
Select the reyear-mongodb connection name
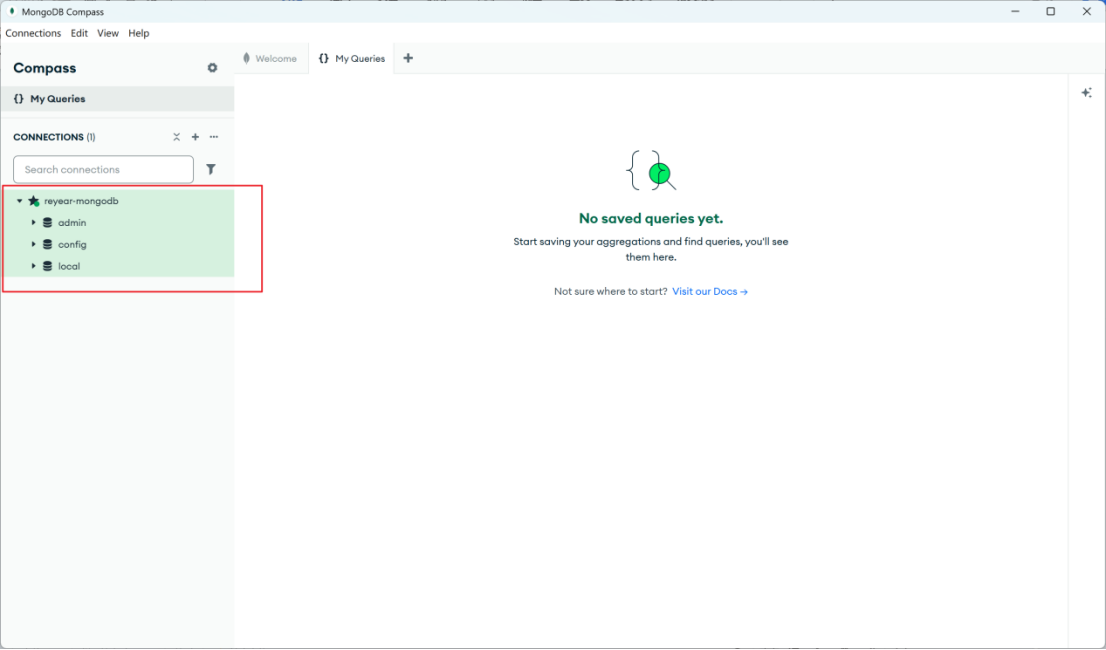tap(81, 201)
